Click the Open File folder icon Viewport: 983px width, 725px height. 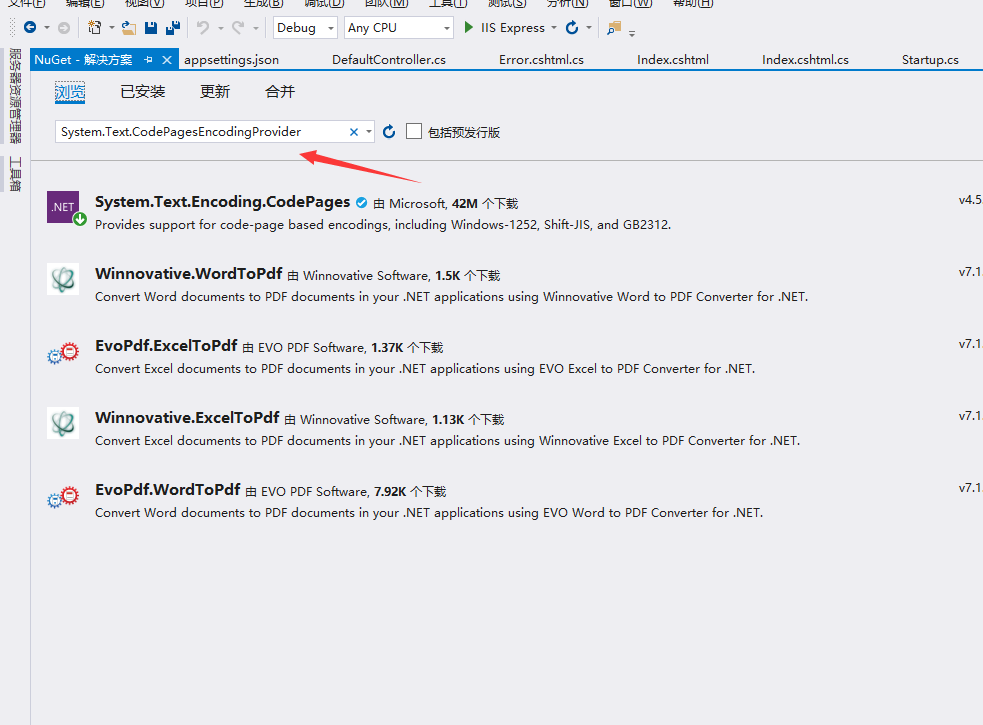click(129, 28)
